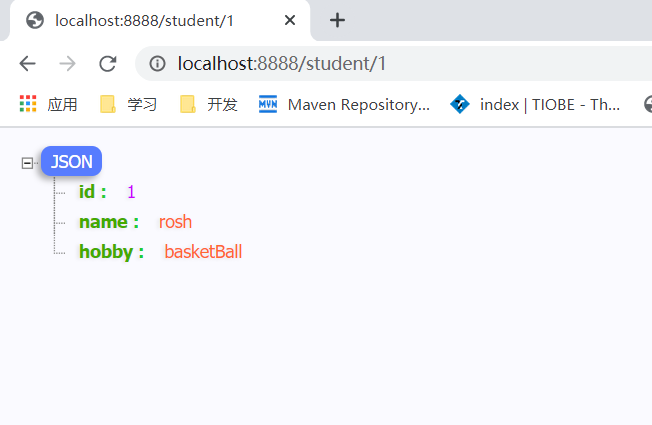Open the 开发 bookmark folder
652x425 pixels.
(208, 104)
